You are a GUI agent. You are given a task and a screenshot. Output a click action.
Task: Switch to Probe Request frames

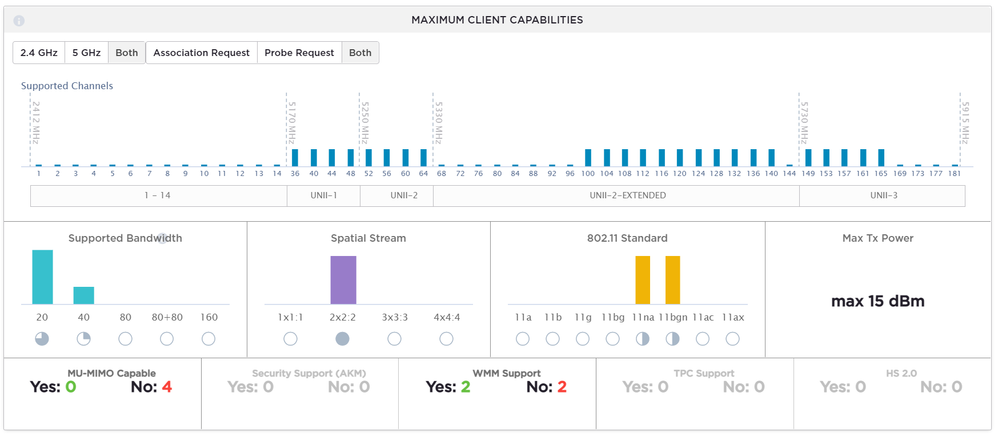click(x=299, y=53)
